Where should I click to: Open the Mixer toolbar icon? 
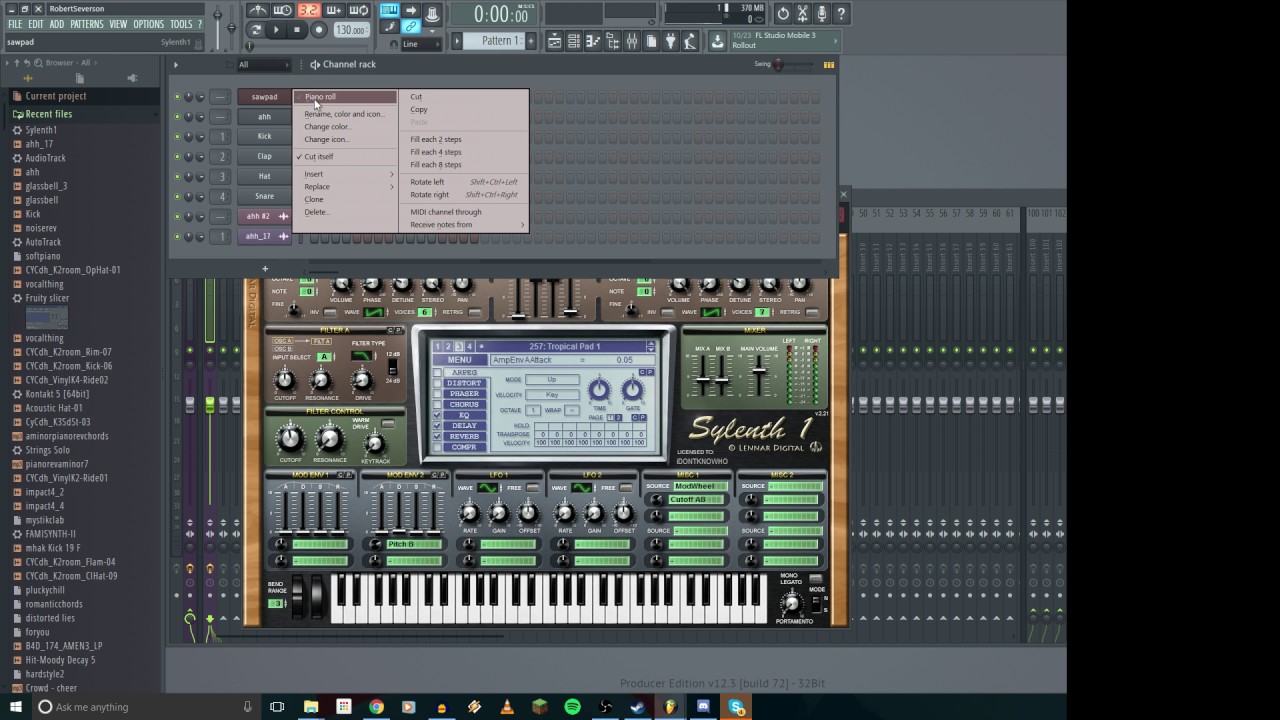(x=632, y=41)
